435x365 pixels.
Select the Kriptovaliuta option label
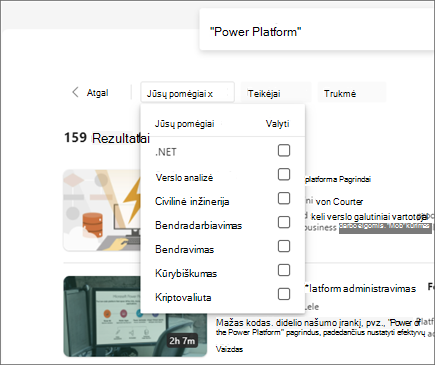click(x=183, y=297)
